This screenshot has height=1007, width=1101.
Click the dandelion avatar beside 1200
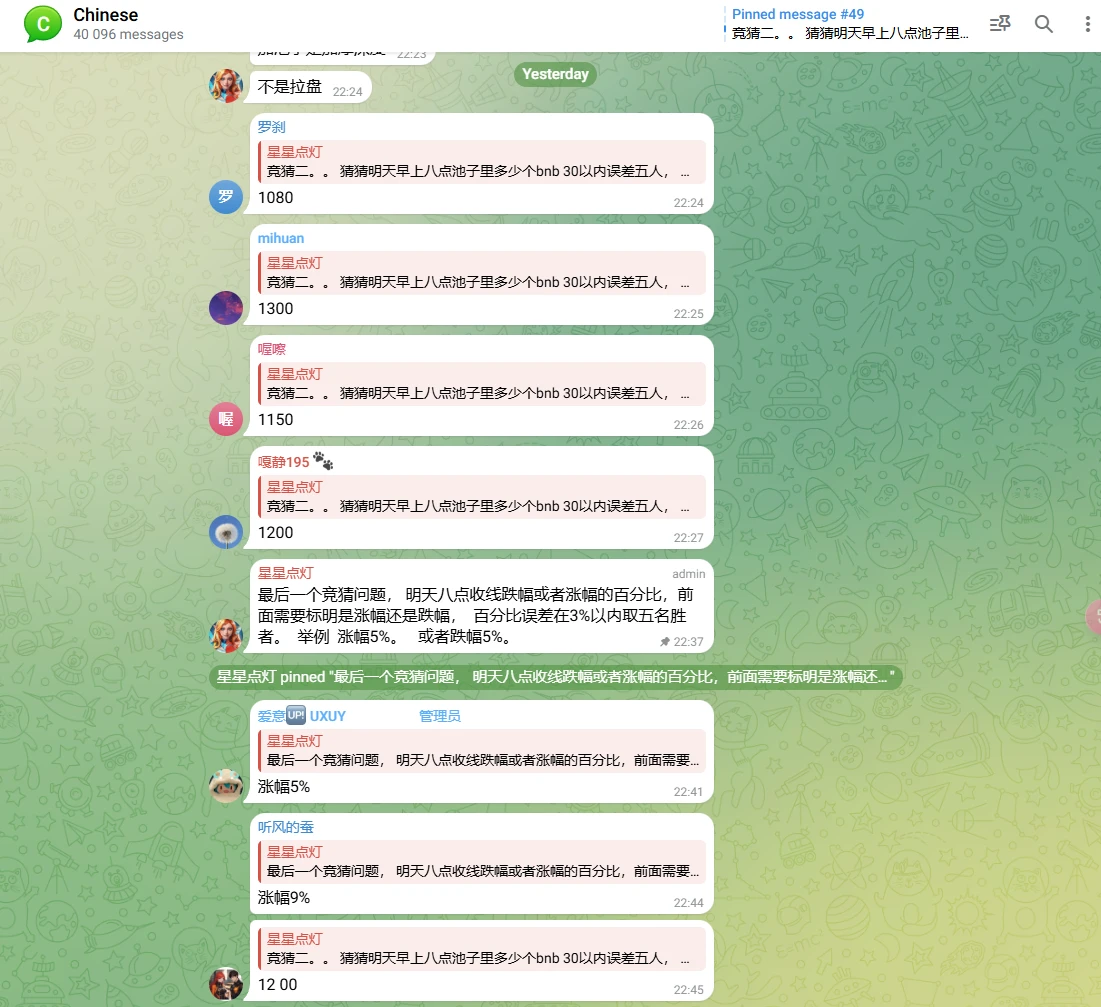226,531
